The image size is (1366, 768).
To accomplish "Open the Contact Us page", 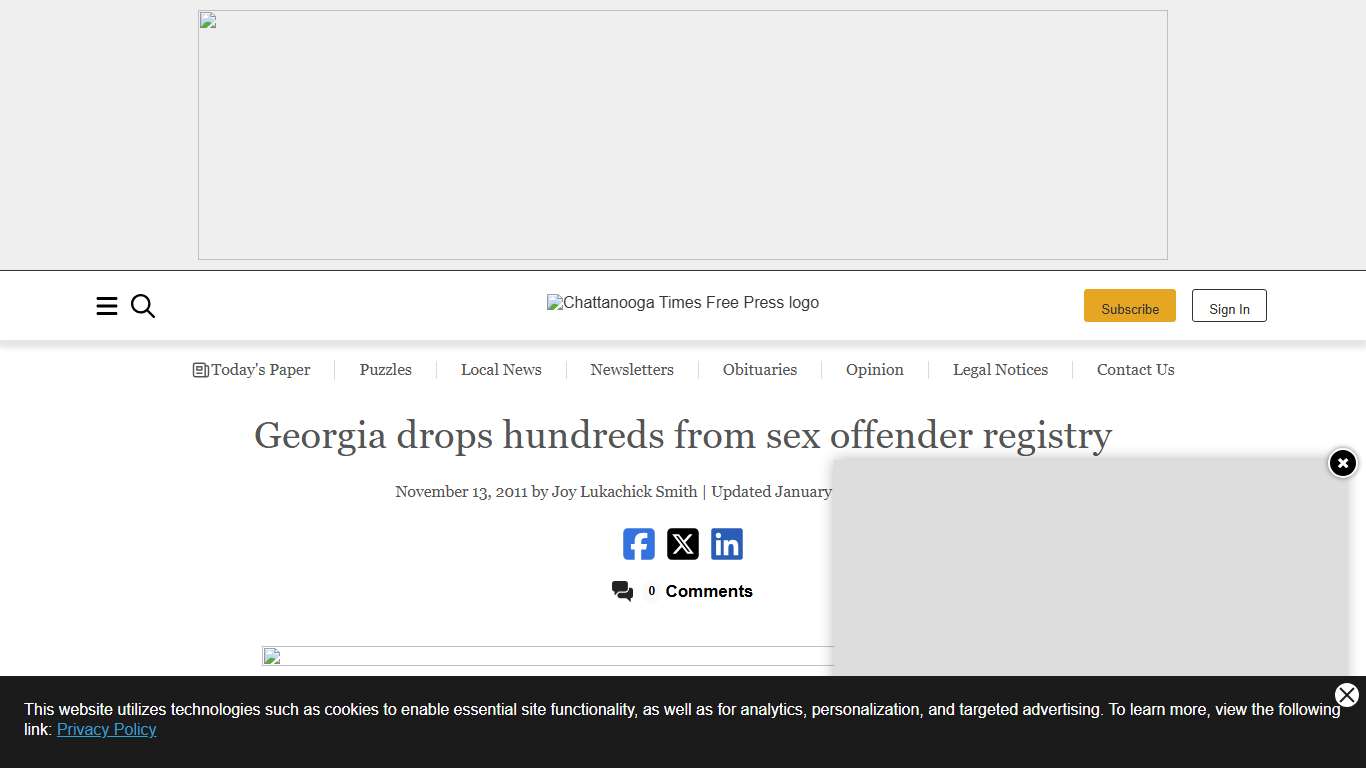I will pyautogui.click(x=1135, y=370).
